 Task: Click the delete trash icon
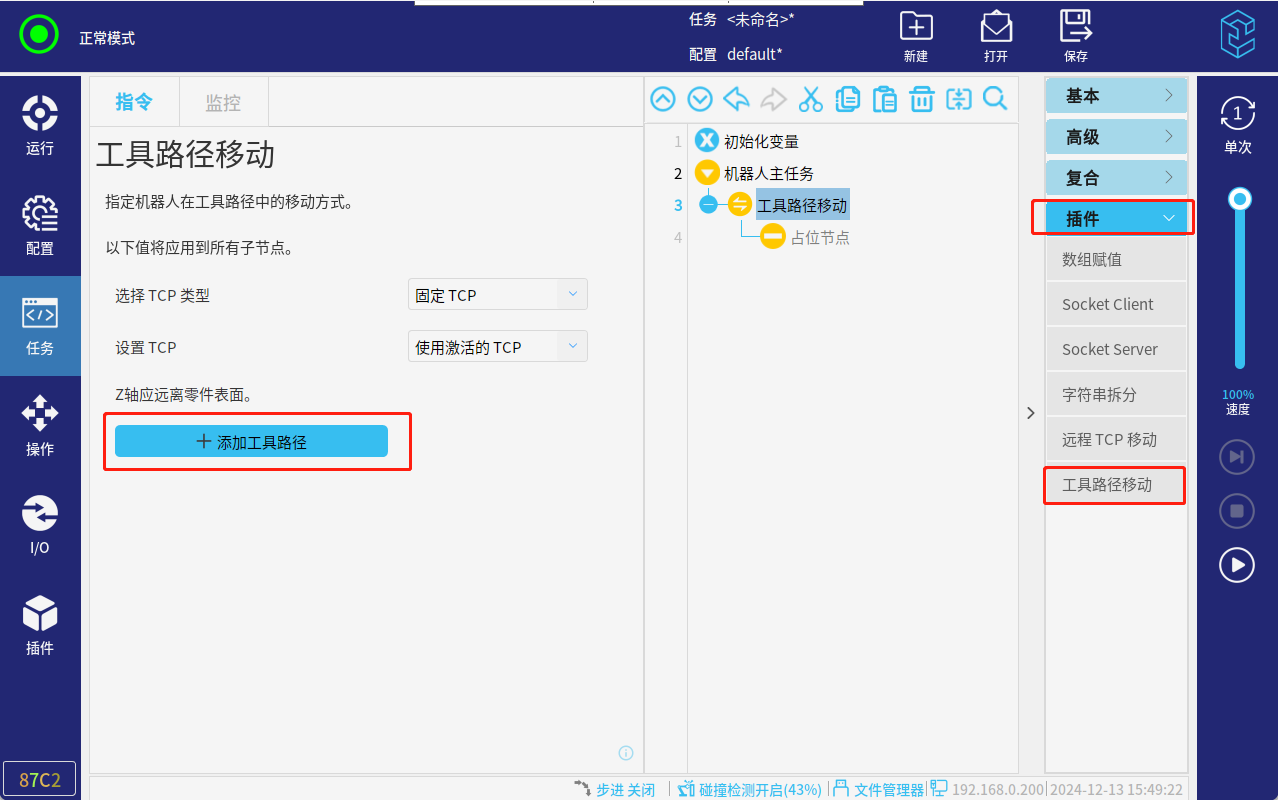coord(921,99)
